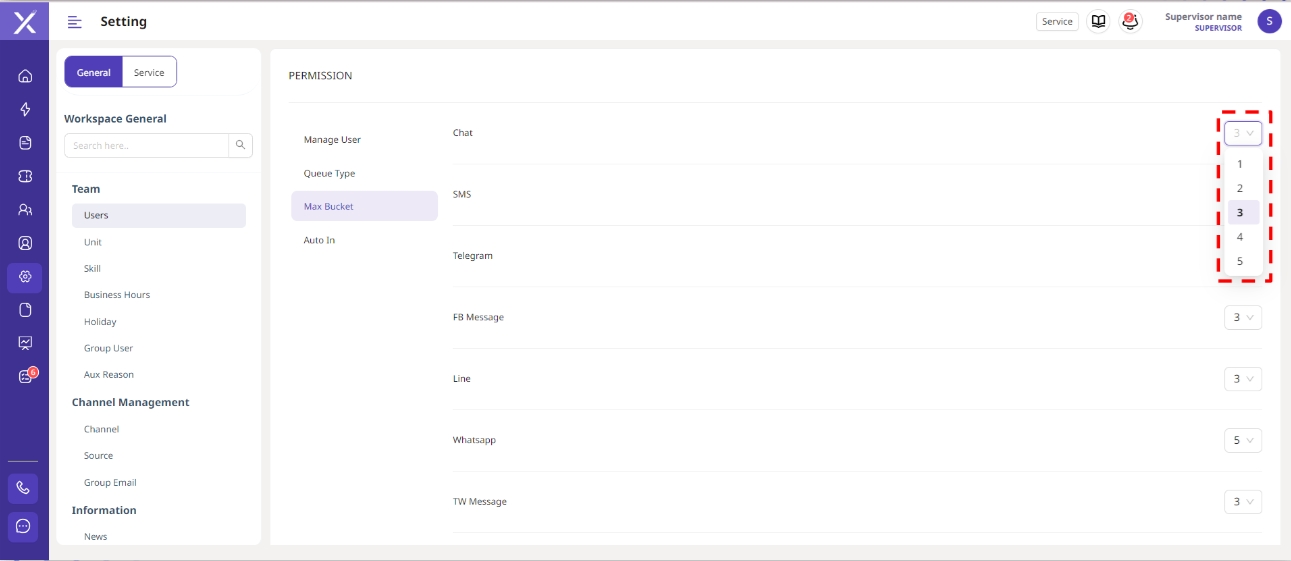This screenshot has height=561, width=1291.
Task: Choose option 1 from open dropdown list
Action: coord(1240,165)
